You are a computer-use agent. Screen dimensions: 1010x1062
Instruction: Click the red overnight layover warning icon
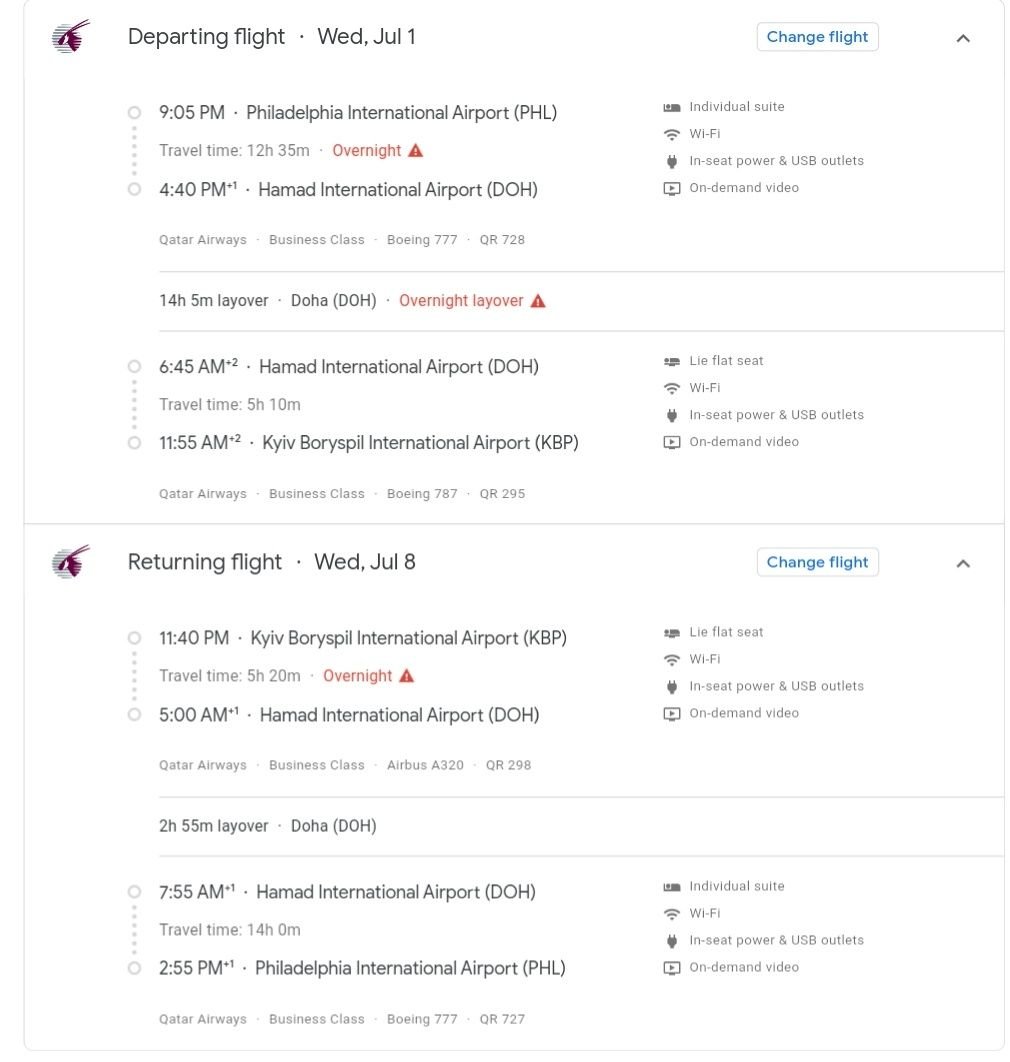pyautogui.click(x=538, y=301)
